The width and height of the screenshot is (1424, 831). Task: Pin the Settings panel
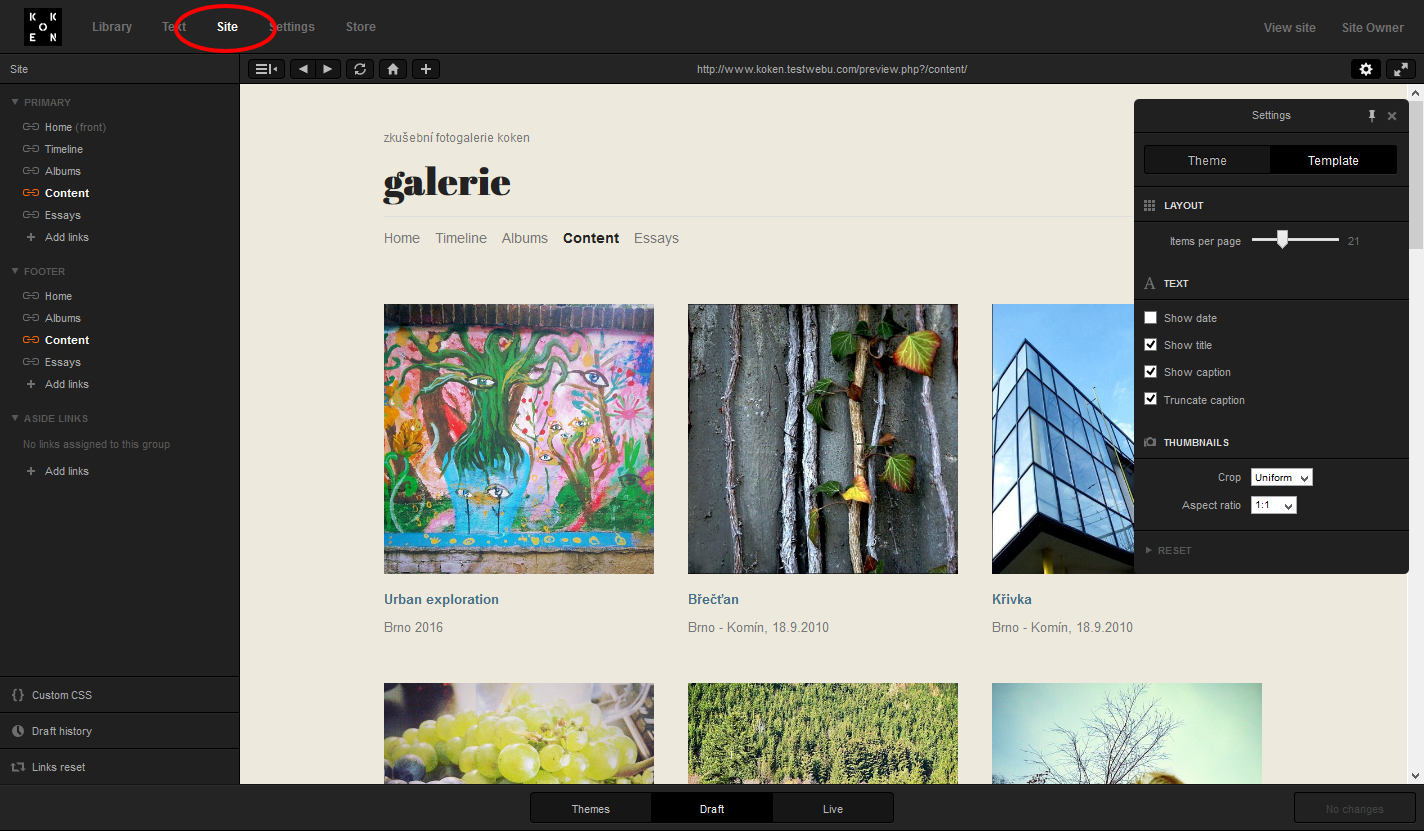1372,116
